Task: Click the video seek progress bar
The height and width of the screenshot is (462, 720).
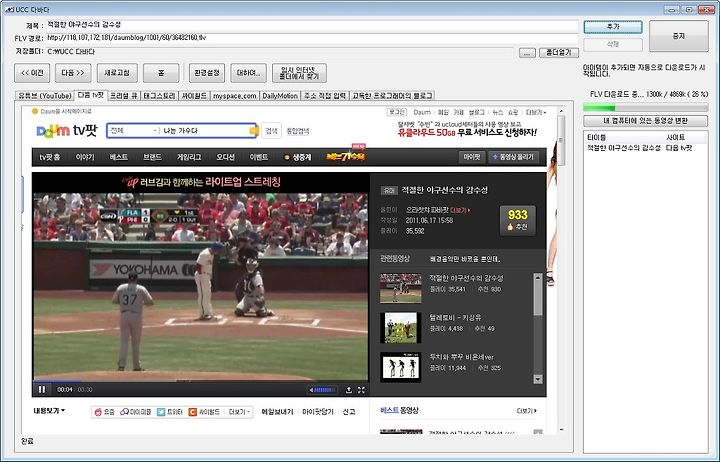Action: tap(200, 381)
